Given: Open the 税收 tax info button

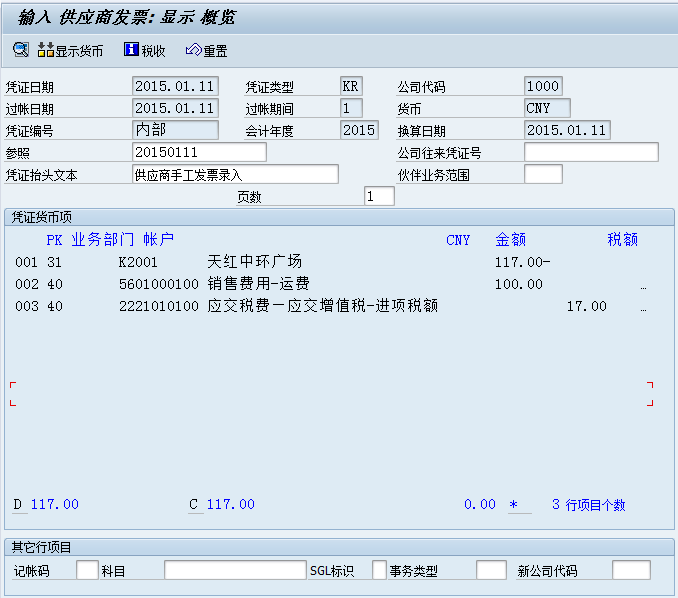Looking at the screenshot, I should click(x=144, y=51).
